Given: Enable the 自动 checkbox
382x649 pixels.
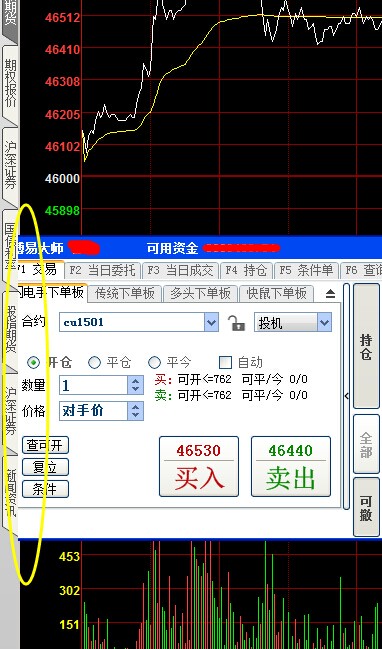Looking at the screenshot, I should click(x=225, y=363).
